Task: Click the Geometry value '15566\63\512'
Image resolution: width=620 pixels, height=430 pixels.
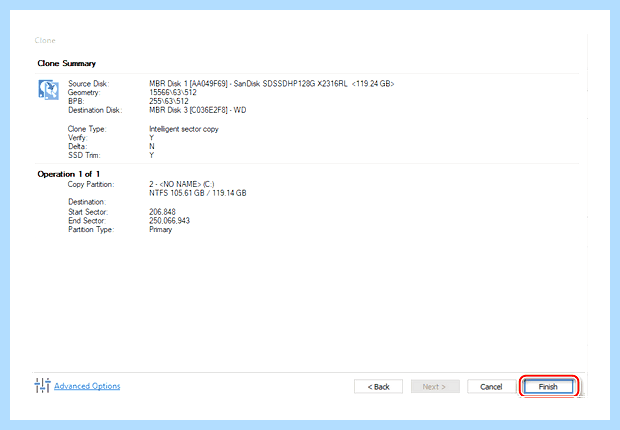Action: click(x=173, y=92)
